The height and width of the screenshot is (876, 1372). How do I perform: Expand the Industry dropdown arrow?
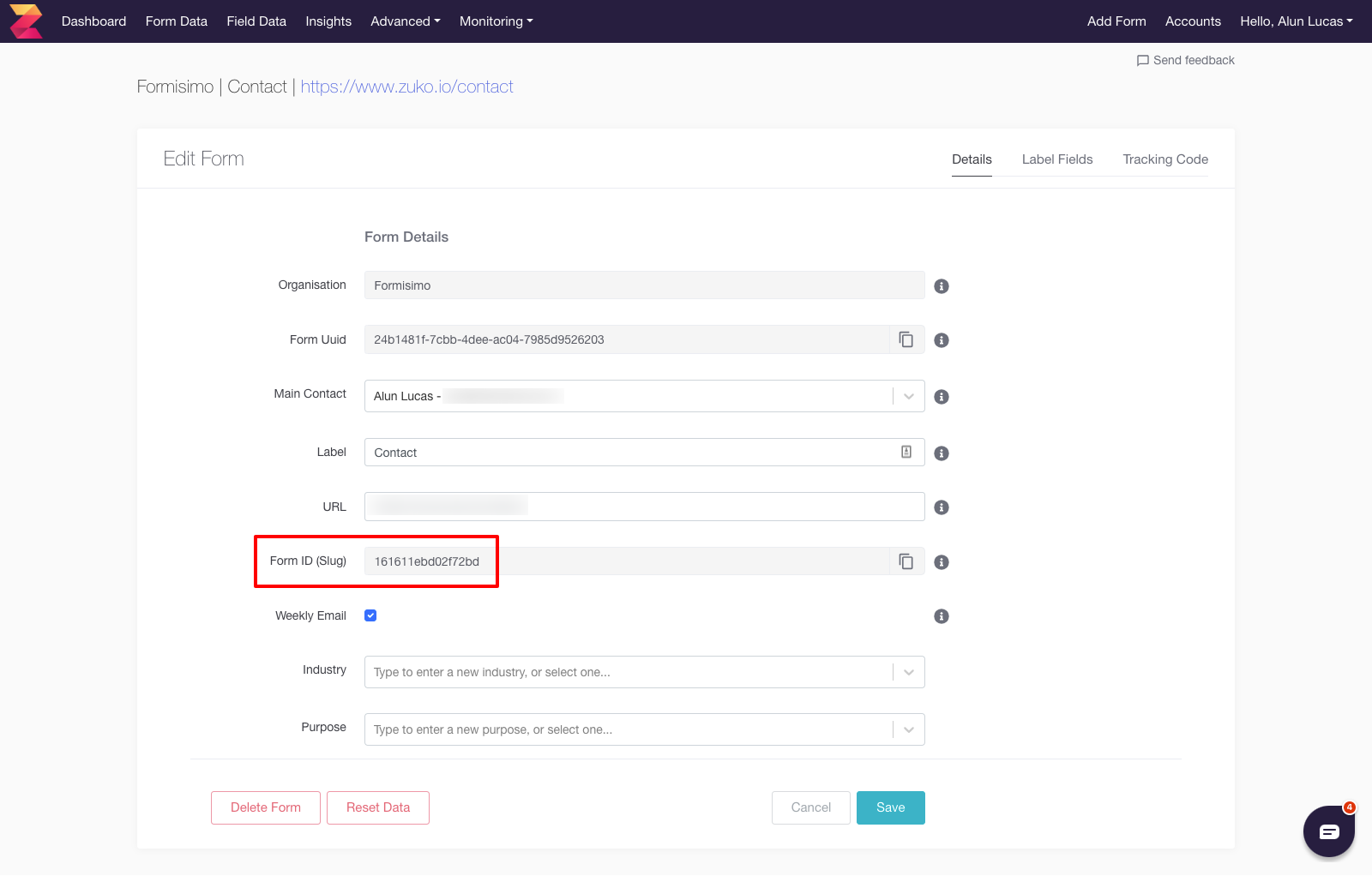point(909,672)
